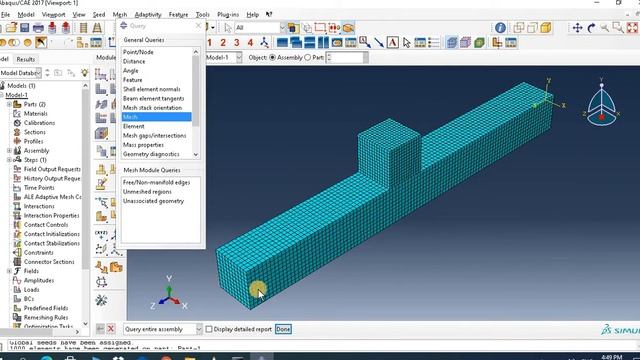
Task: Select Interactions in model tree
Action: click(39, 206)
